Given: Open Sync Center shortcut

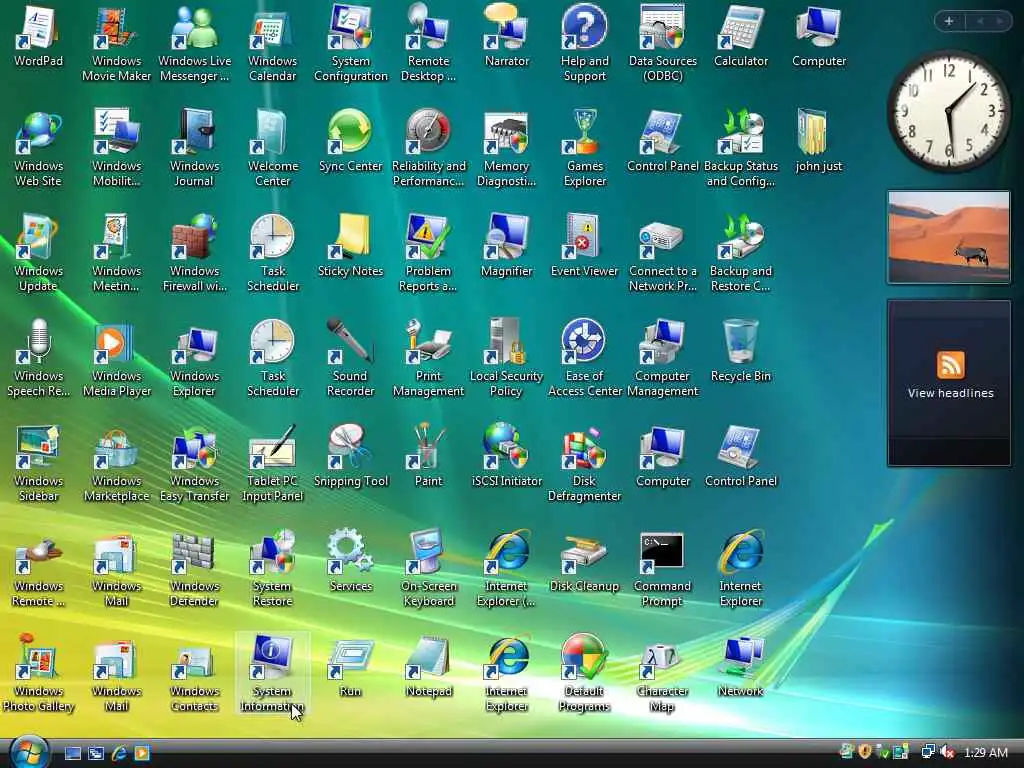Looking at the screenshot, I should (x=351, y=142).
